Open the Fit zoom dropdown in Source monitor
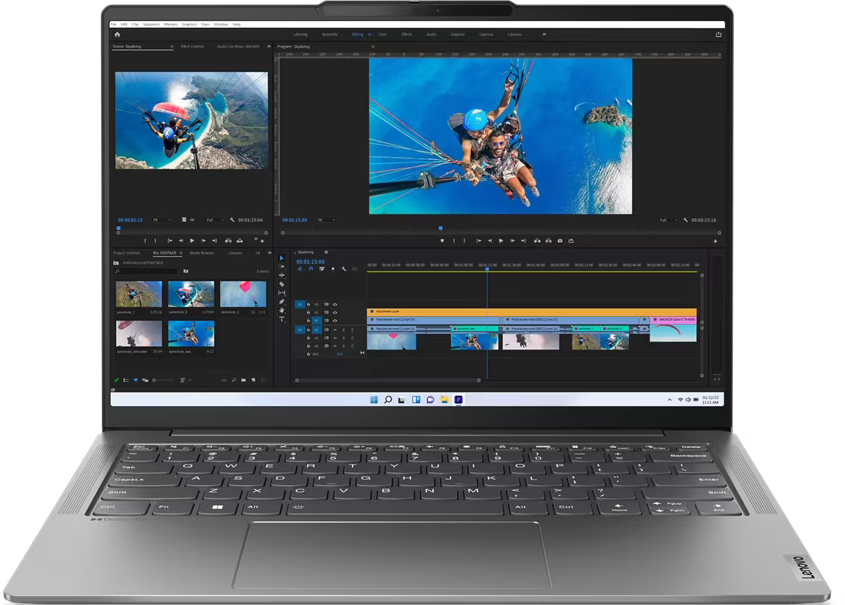This screenshot has height=605, width=845. click(161, 220)
